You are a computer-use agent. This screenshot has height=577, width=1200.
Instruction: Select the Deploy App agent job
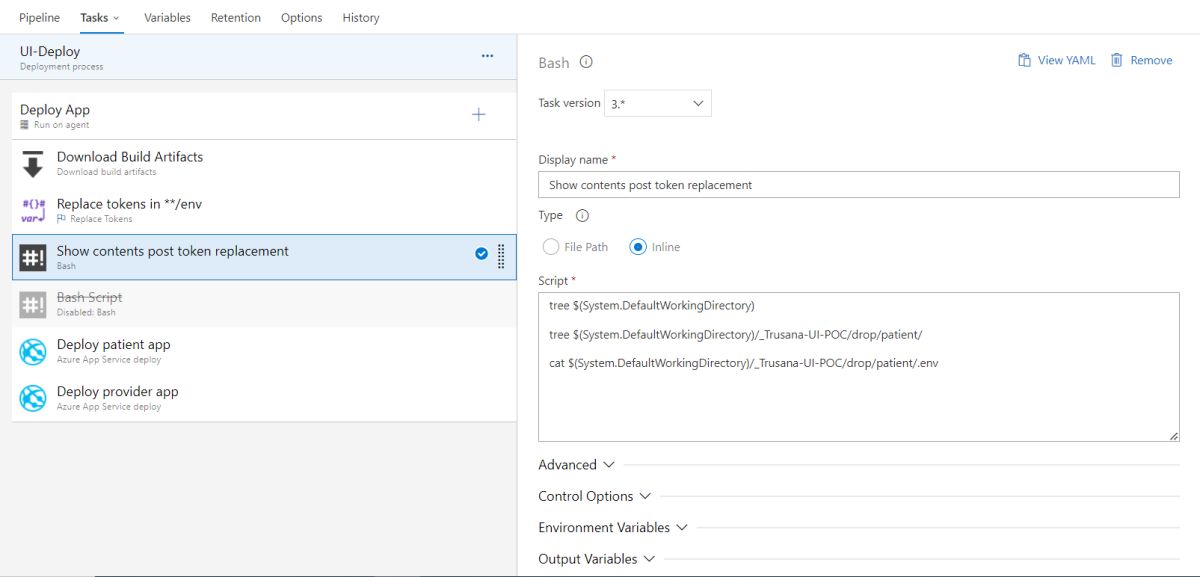(x=264, y=116)
